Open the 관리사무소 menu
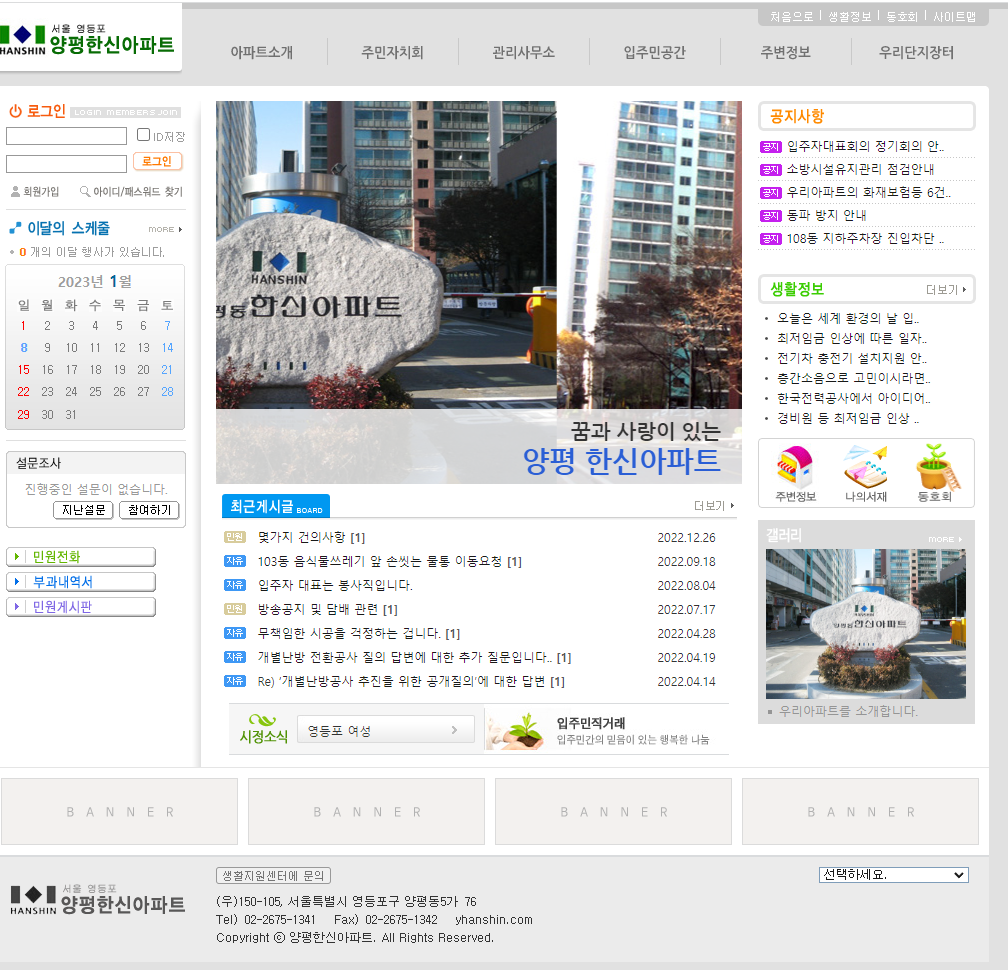The width and height of the screenshot is (1008, 970). (x=523, y=52)
